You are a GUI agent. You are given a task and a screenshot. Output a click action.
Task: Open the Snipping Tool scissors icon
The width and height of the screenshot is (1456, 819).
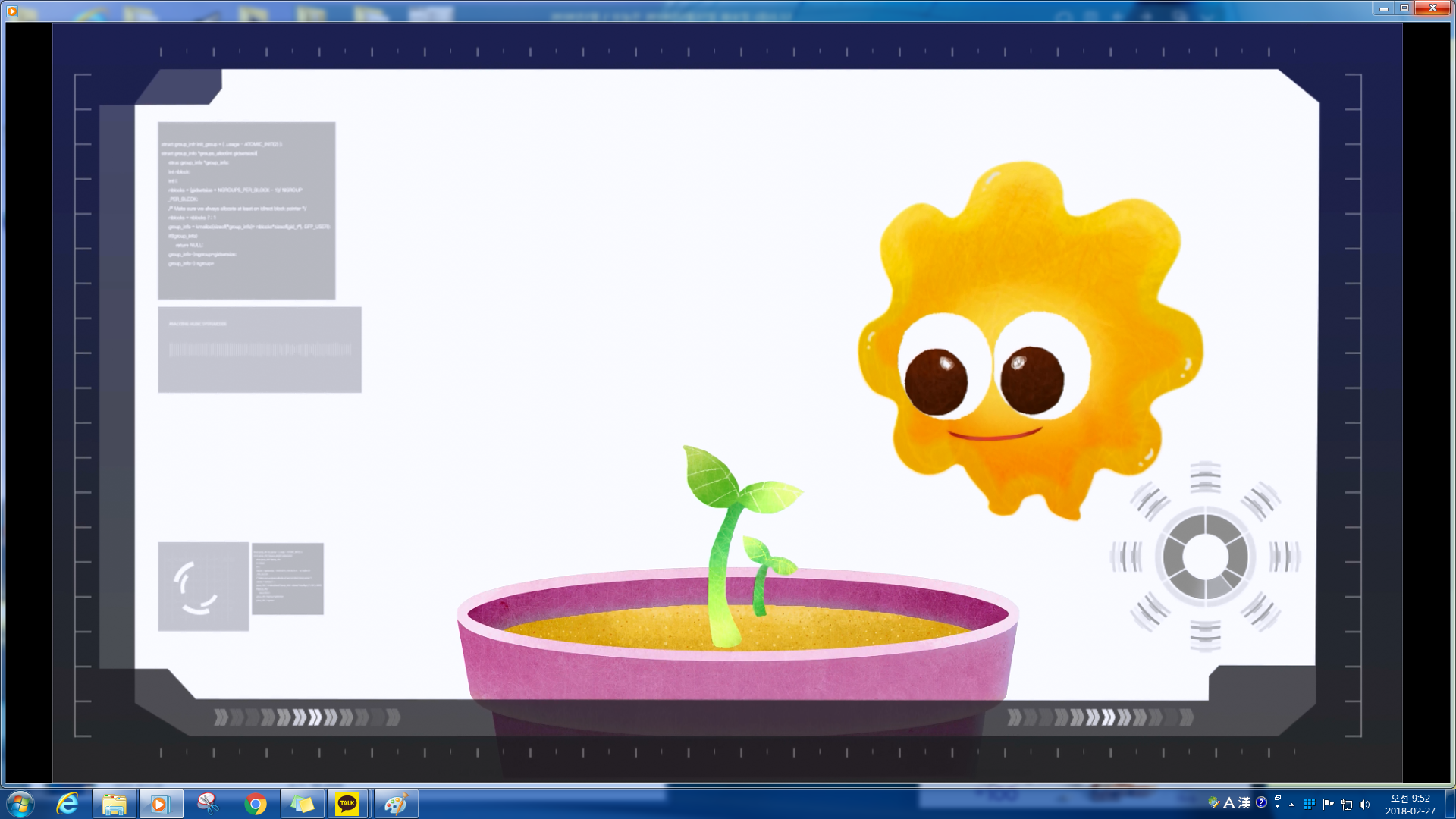(x=207, y=804)
